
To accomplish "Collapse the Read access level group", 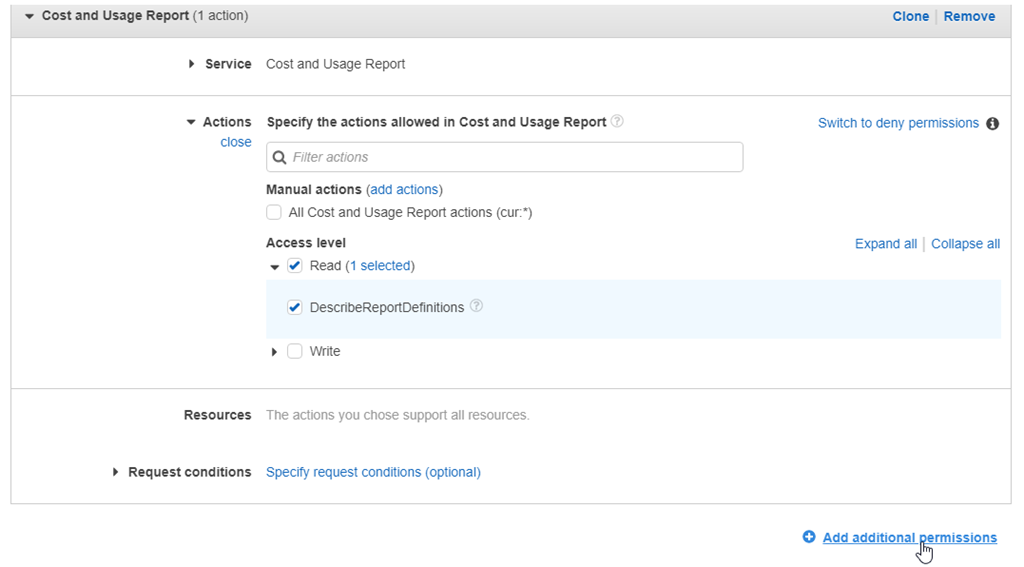I will coord(275,267).
